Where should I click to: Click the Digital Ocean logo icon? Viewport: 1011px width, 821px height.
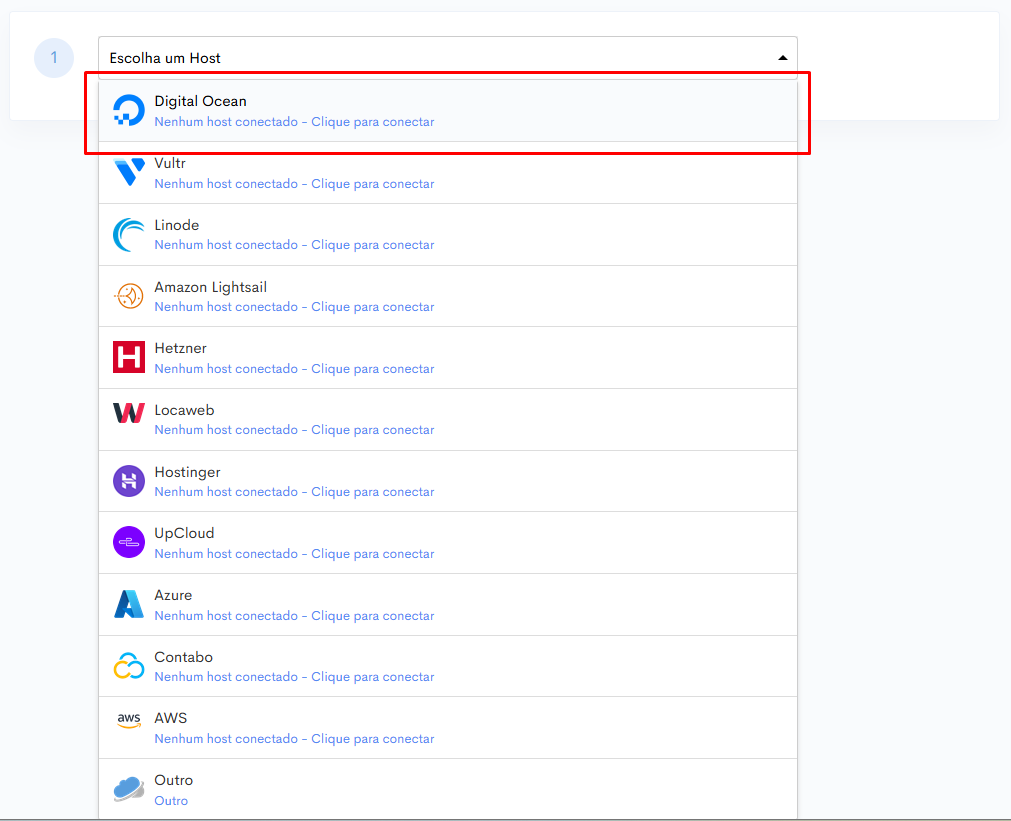(x=129, y=111)
